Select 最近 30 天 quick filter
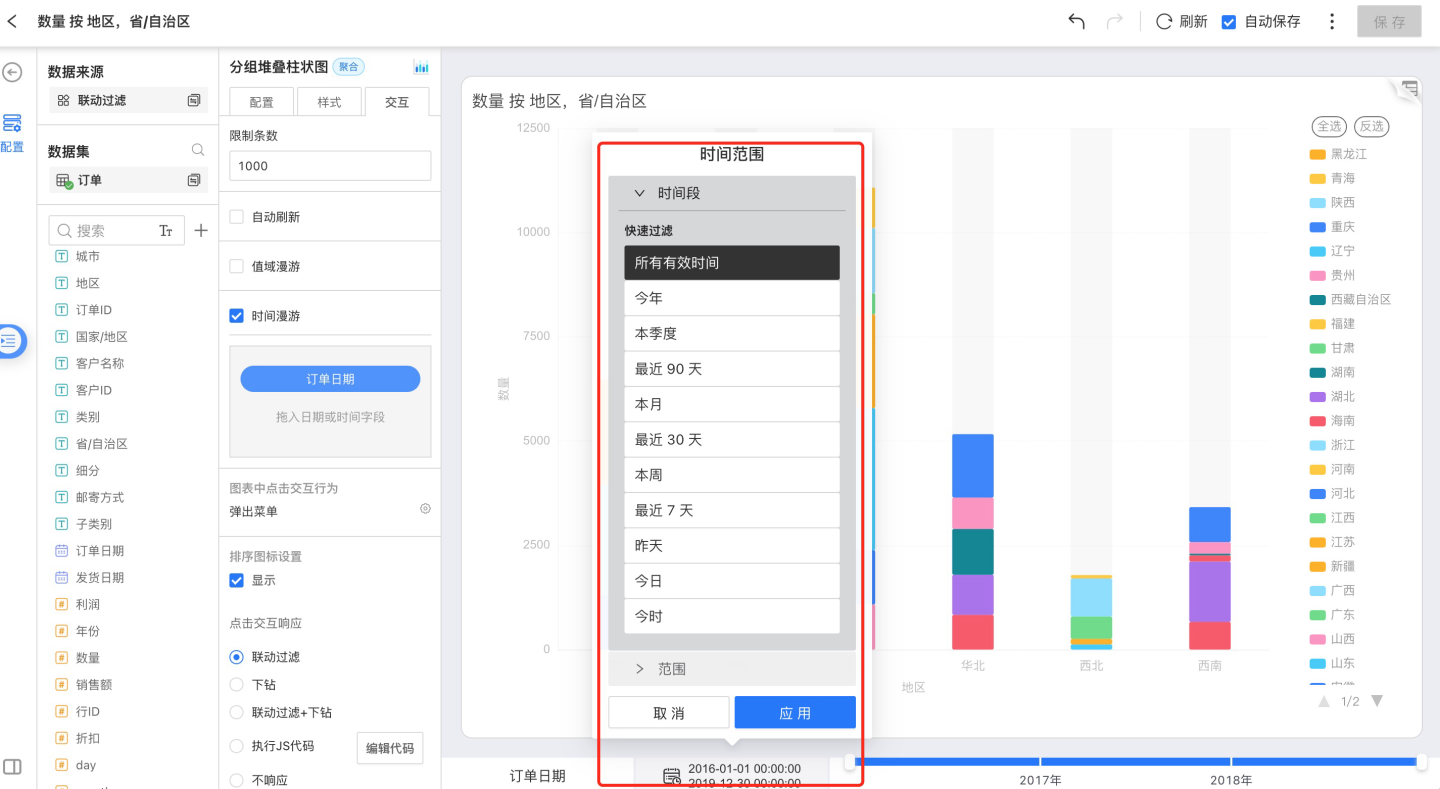Screen dimensions: 1440x789 (x=731, y=440)
